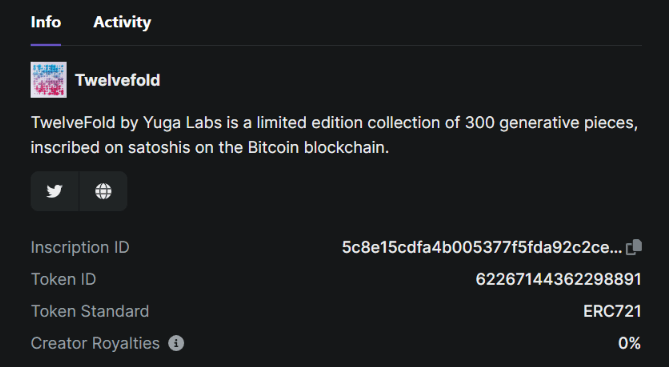This screenshot has width=669, height=367.
Task: Click the phrase 300 generative pieces
Action: [551, 123]
